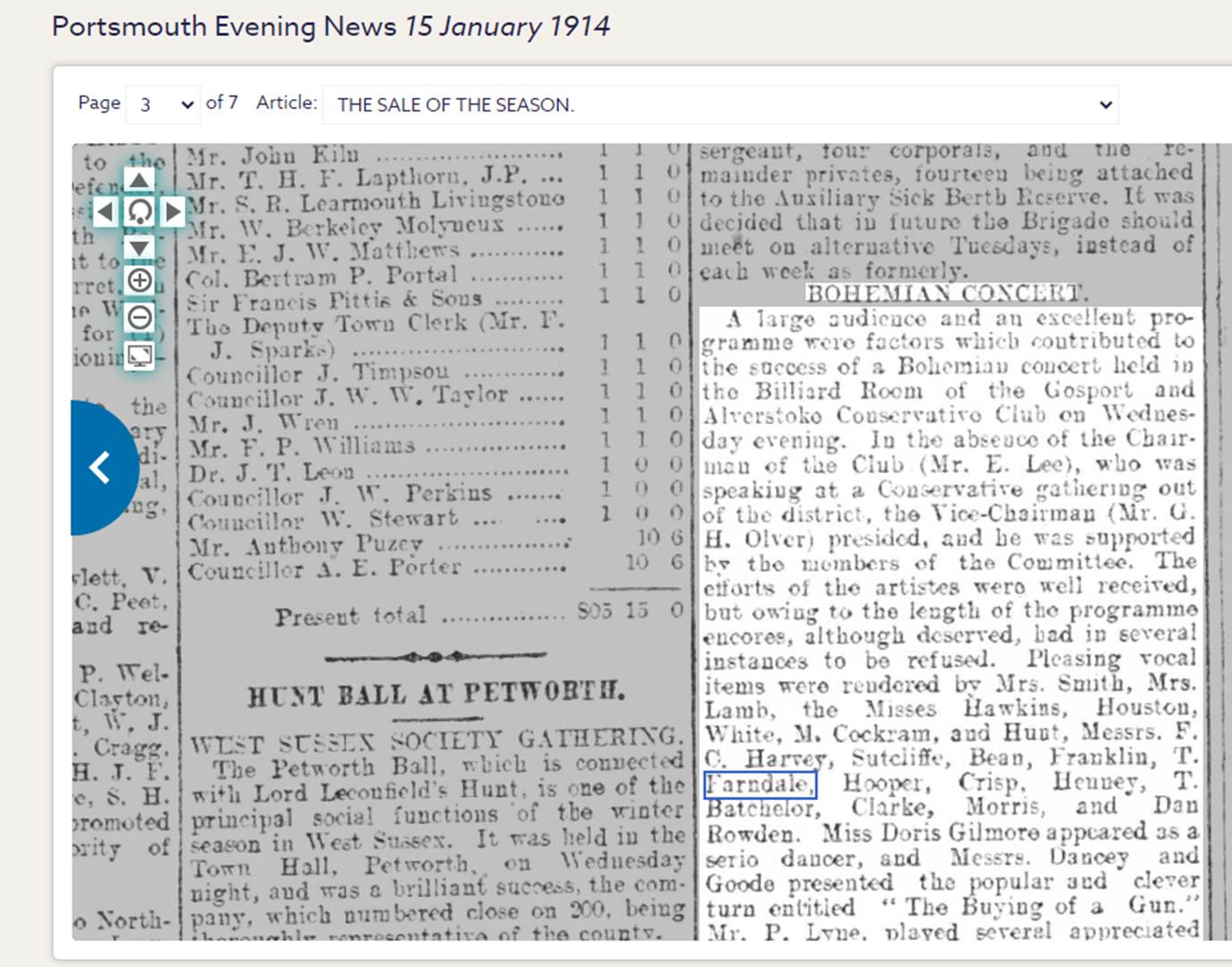Pan the newspaper view down
This screenshot has width=1232, height=967.
[139, 246]
